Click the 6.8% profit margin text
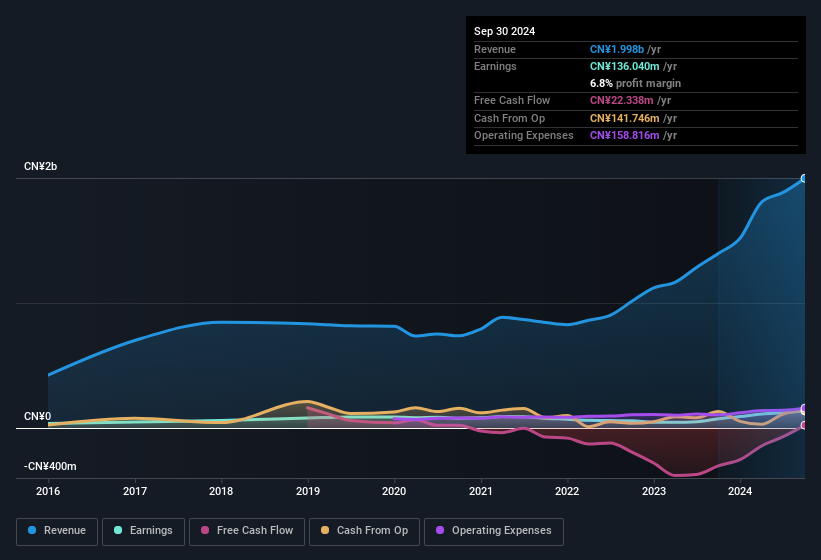 coord(635,83)
